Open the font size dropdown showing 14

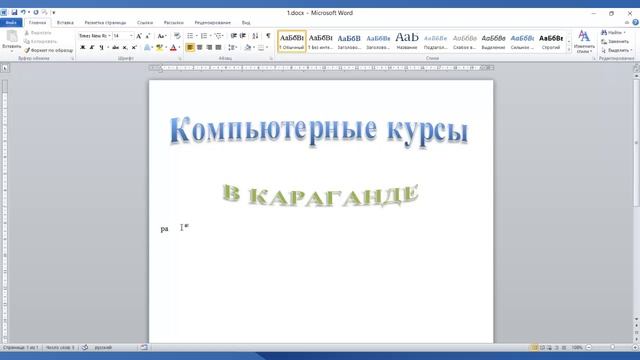(131, 36)
